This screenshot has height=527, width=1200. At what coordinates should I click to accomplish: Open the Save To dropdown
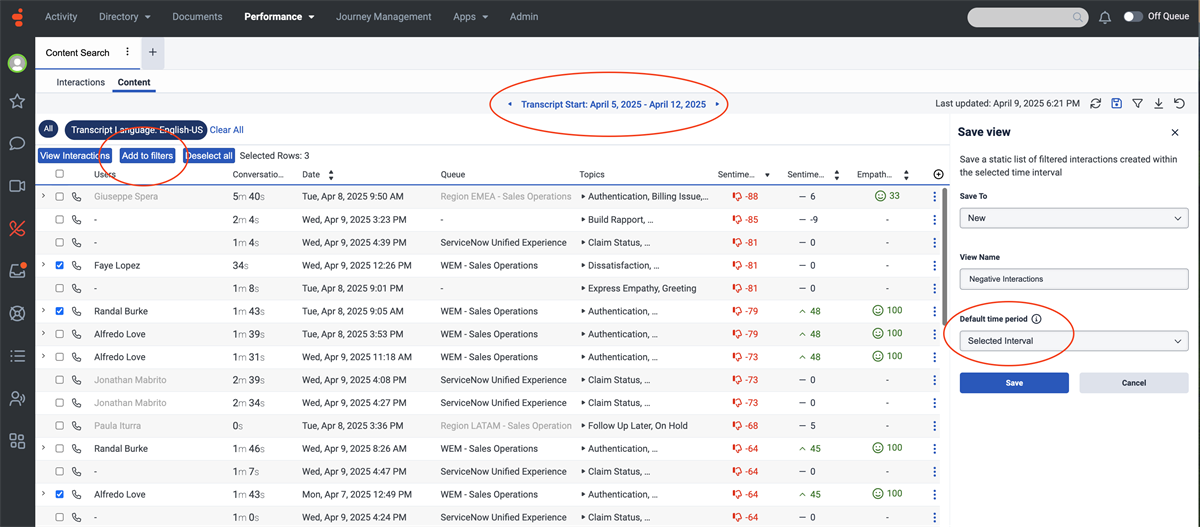pyautogui.click(x=1073, y=218)
